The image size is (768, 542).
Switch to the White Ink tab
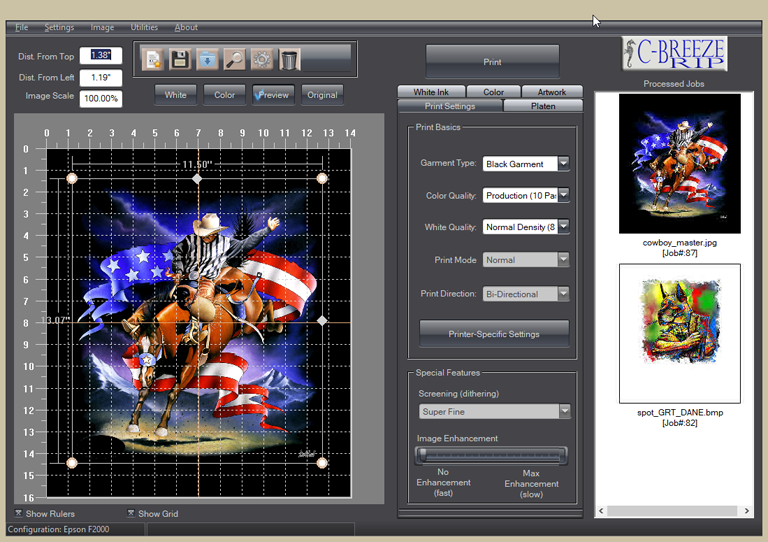tap(431, 92)
